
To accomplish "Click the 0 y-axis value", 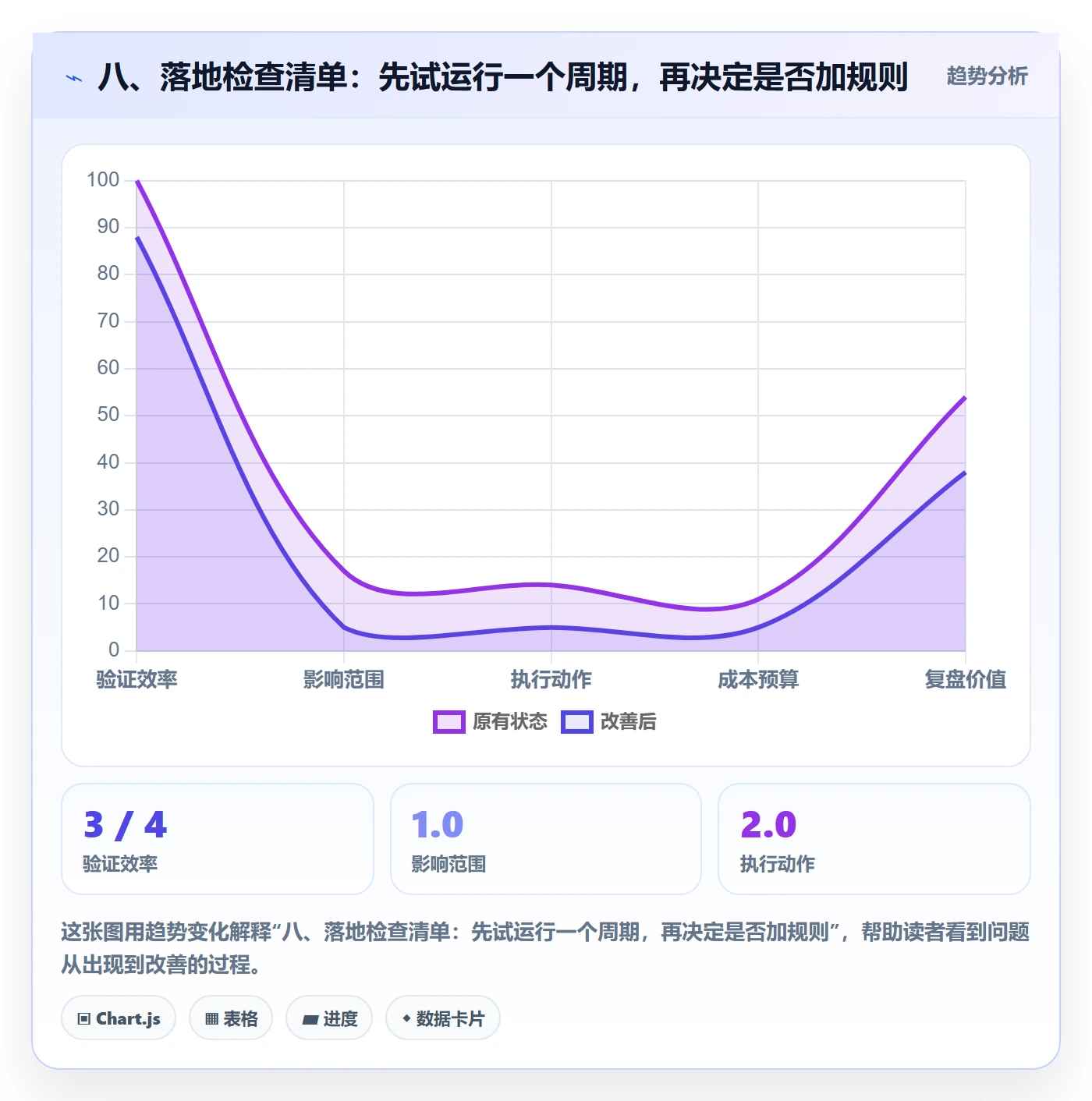I will coord(114,650).
